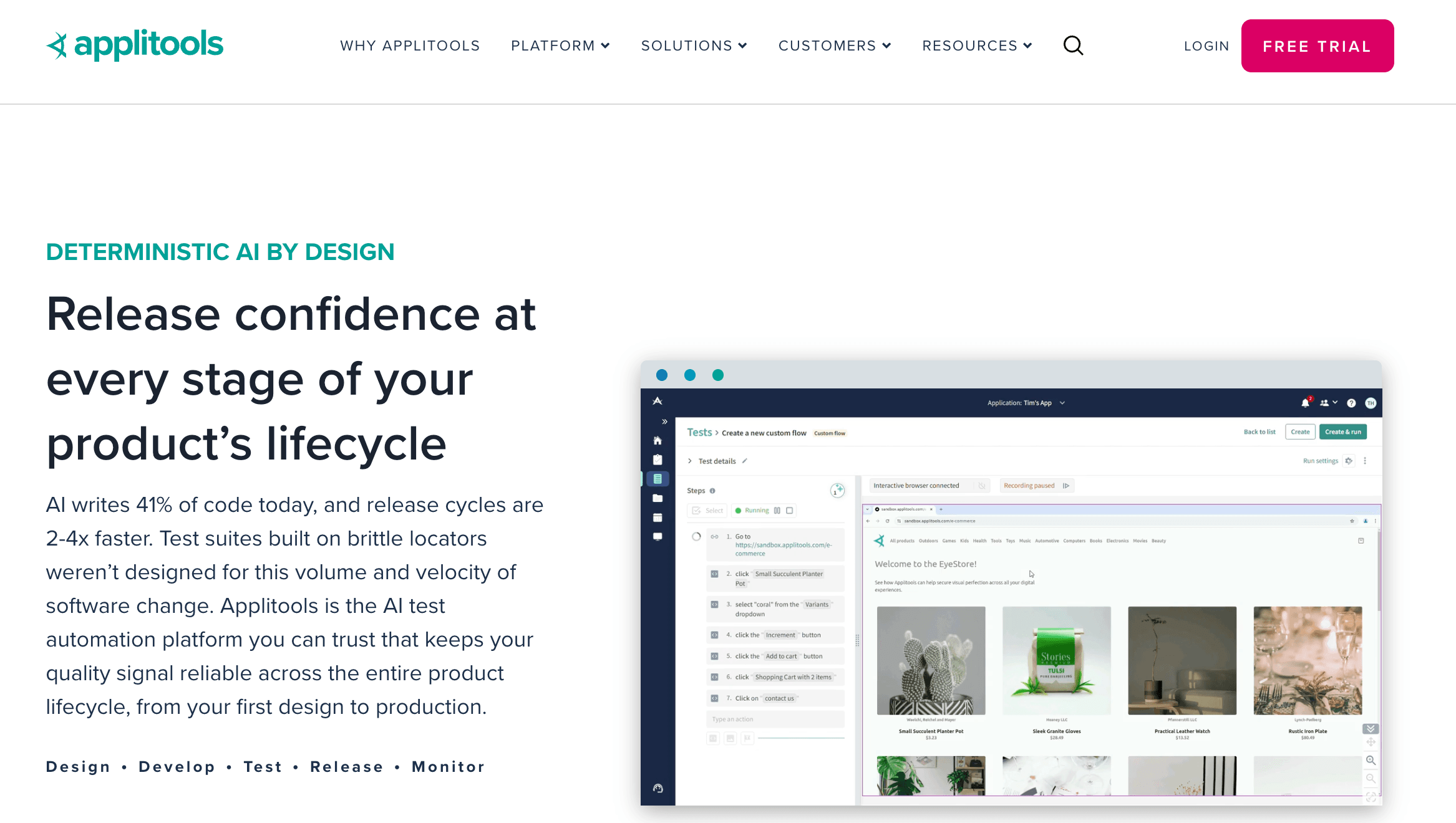The image size is (1456, 823).
Task: Open the WHY APPLITOOLS menu item
Action: point(410,46)
